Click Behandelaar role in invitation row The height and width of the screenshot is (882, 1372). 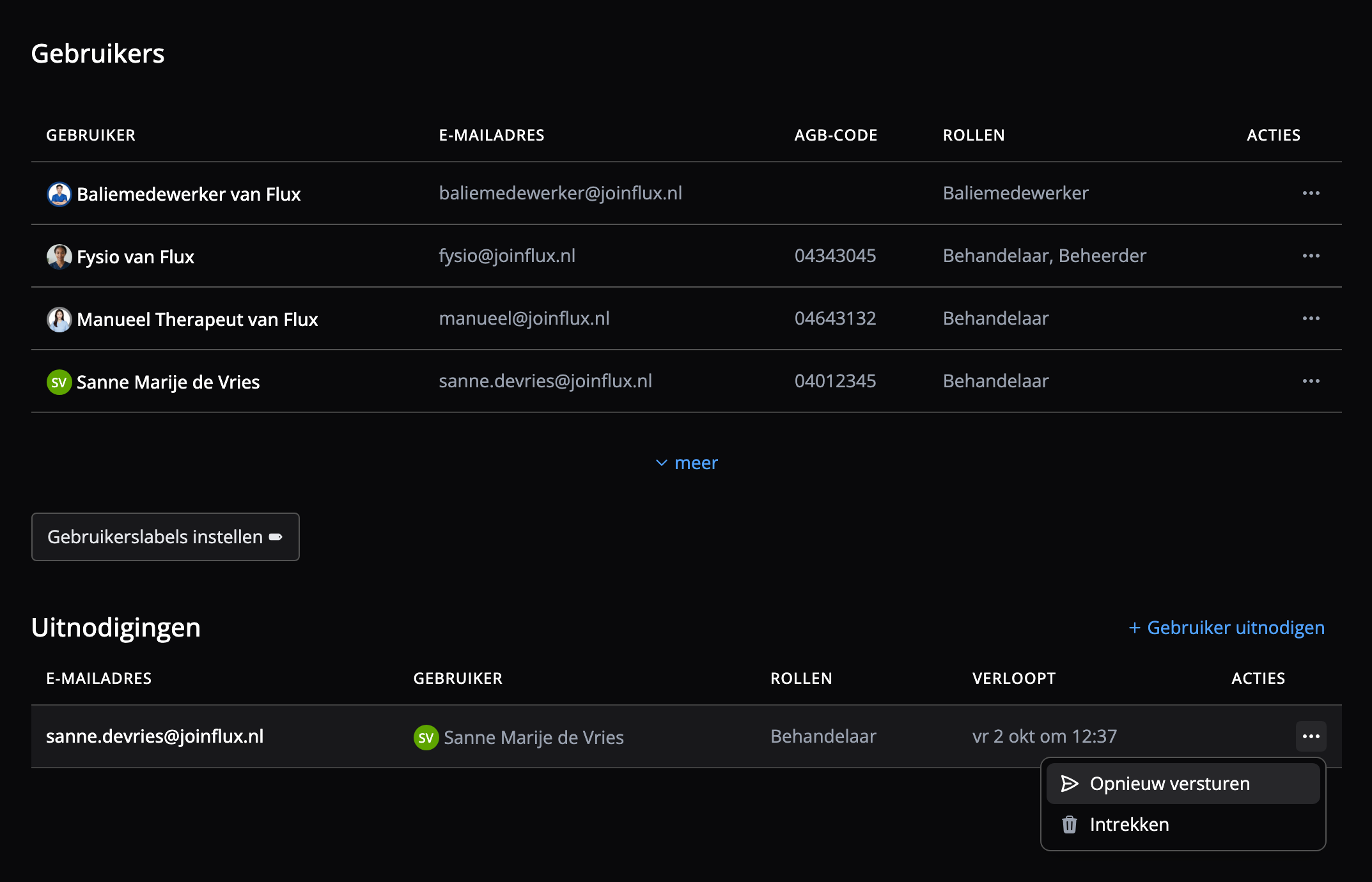(823, 736)
